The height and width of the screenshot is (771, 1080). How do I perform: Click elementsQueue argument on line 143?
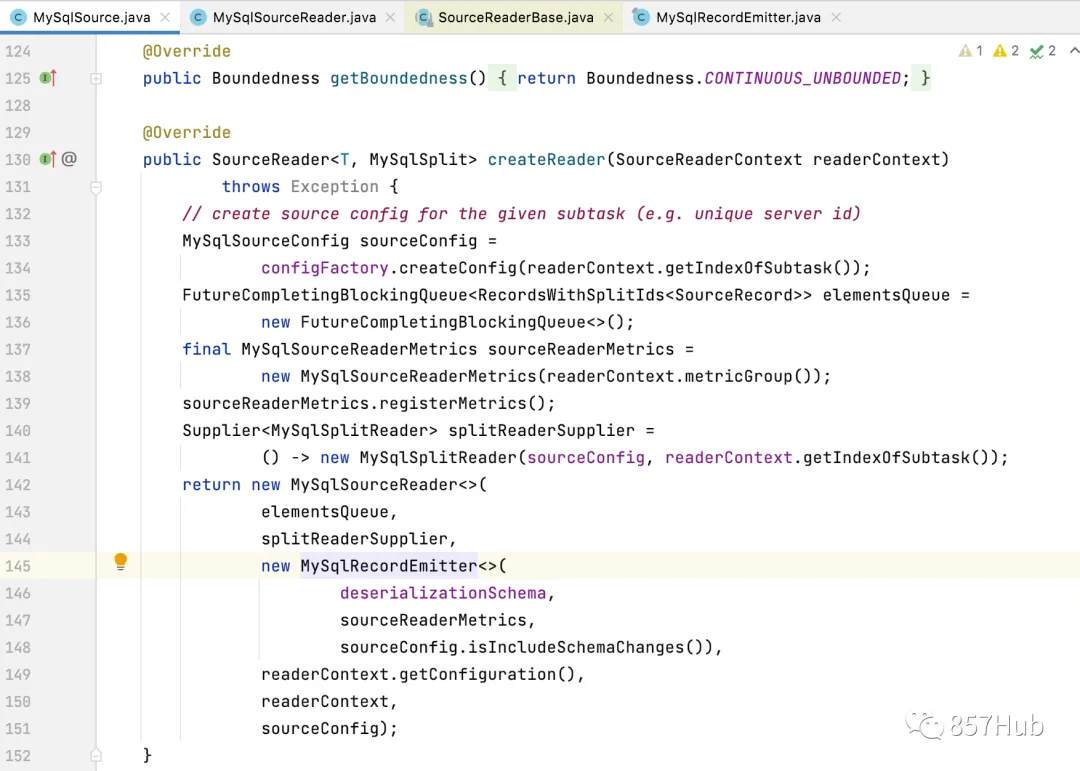click(324, 512)
